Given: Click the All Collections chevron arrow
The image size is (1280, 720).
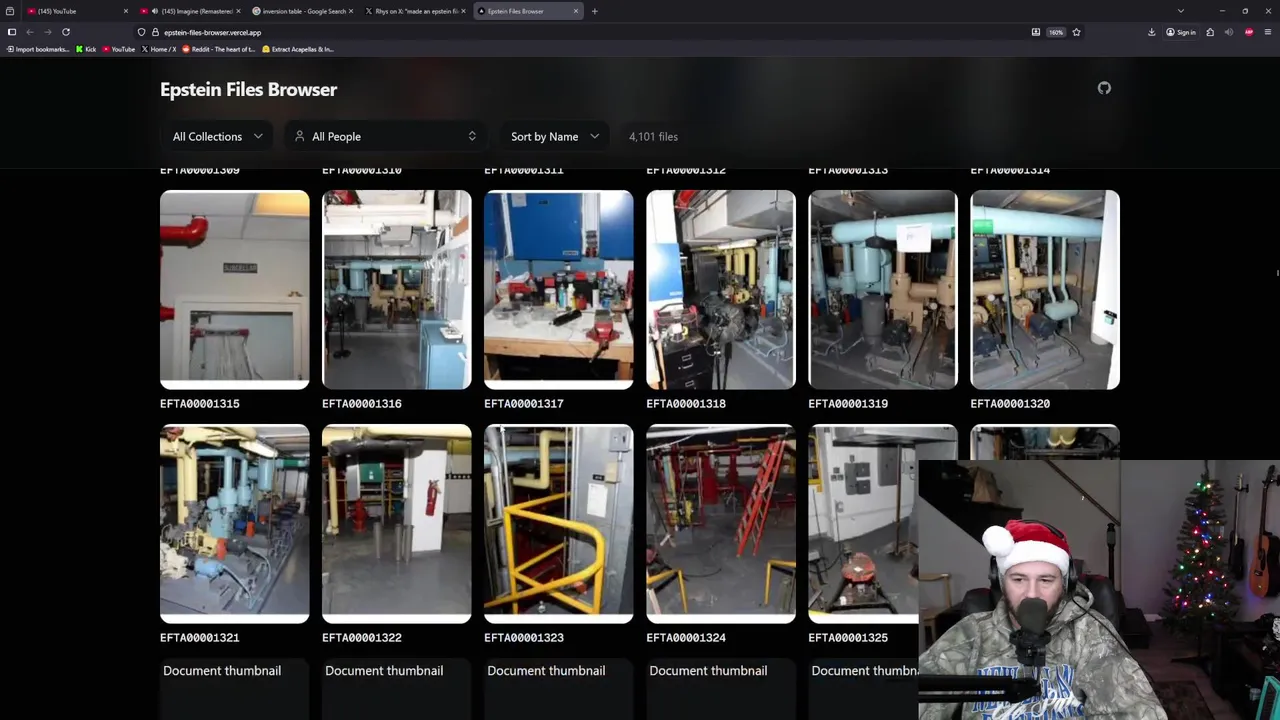Looking at the screenshot, I should click(x=258, y=136).
